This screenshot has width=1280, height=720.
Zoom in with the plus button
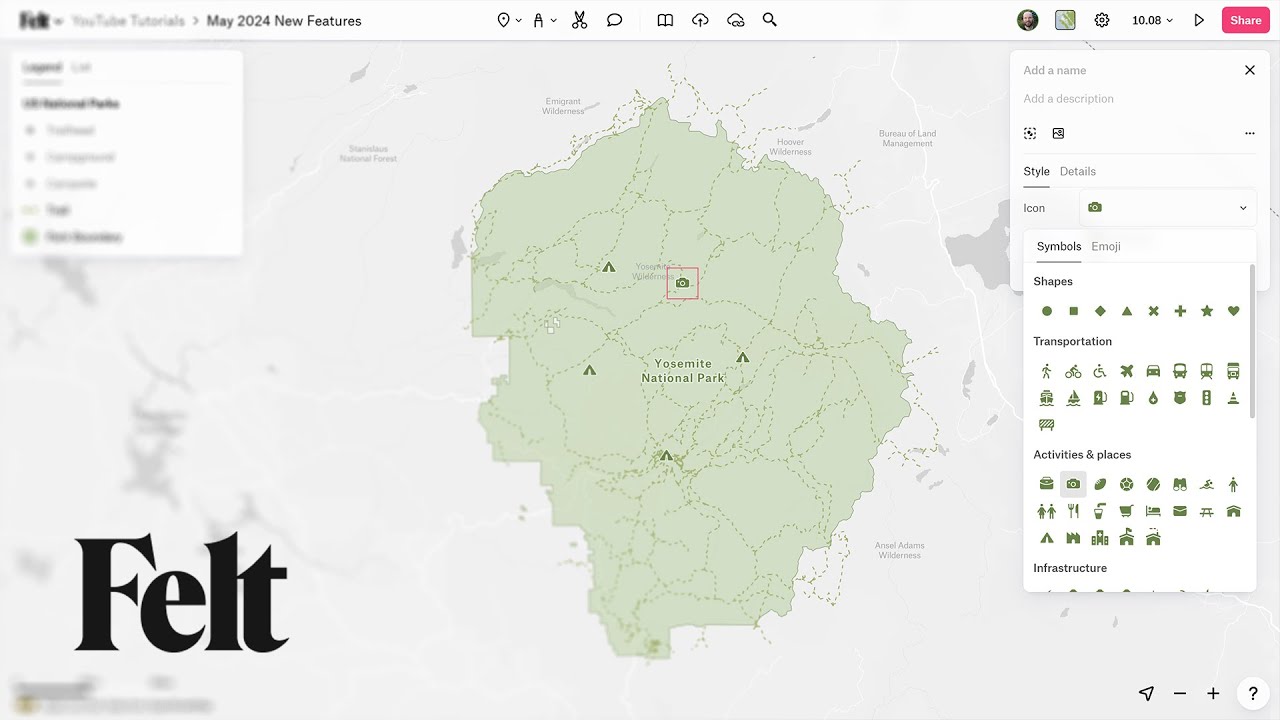[x=1213, y=693]
